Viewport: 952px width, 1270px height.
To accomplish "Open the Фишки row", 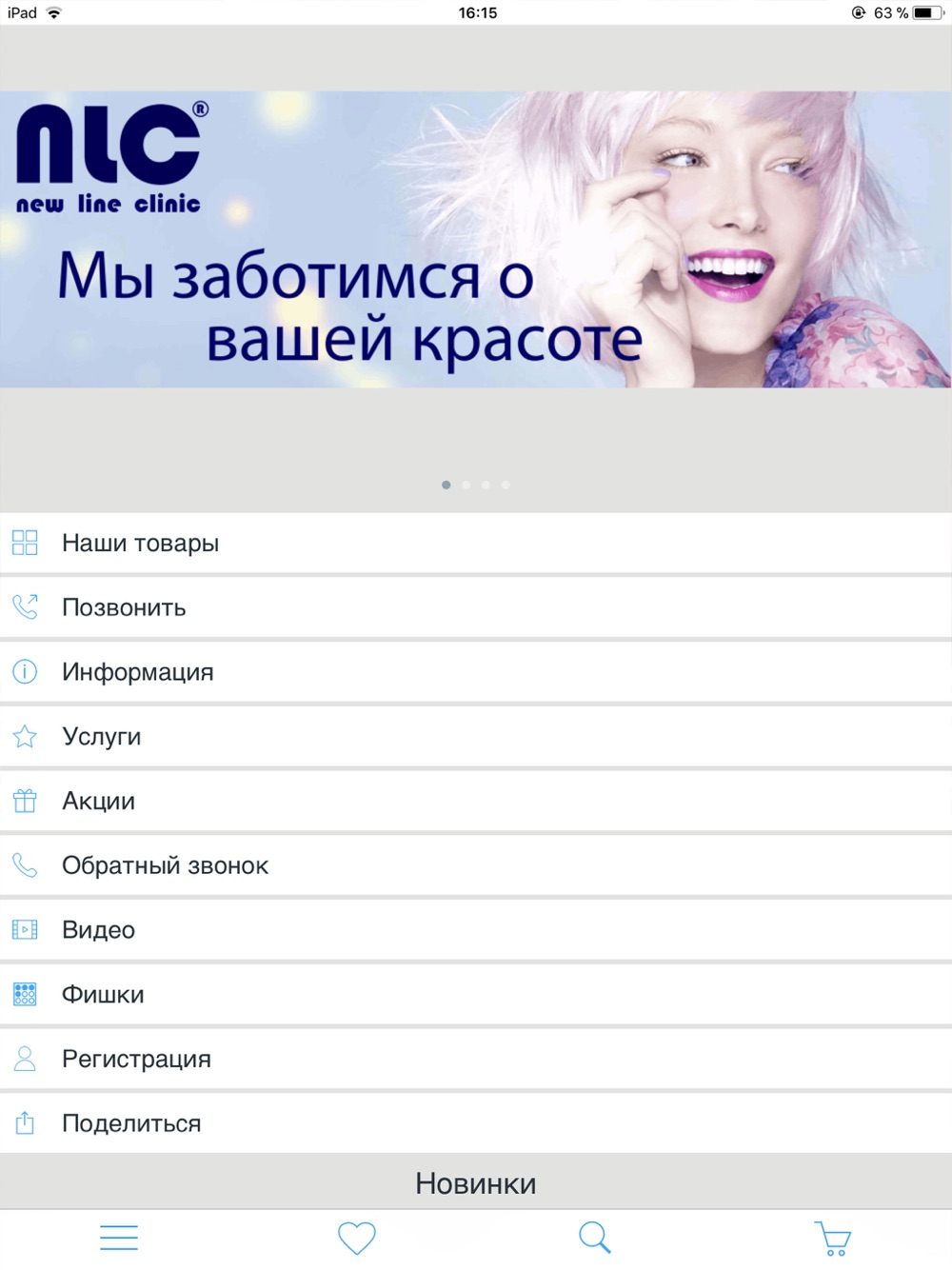I will (476, 995).
